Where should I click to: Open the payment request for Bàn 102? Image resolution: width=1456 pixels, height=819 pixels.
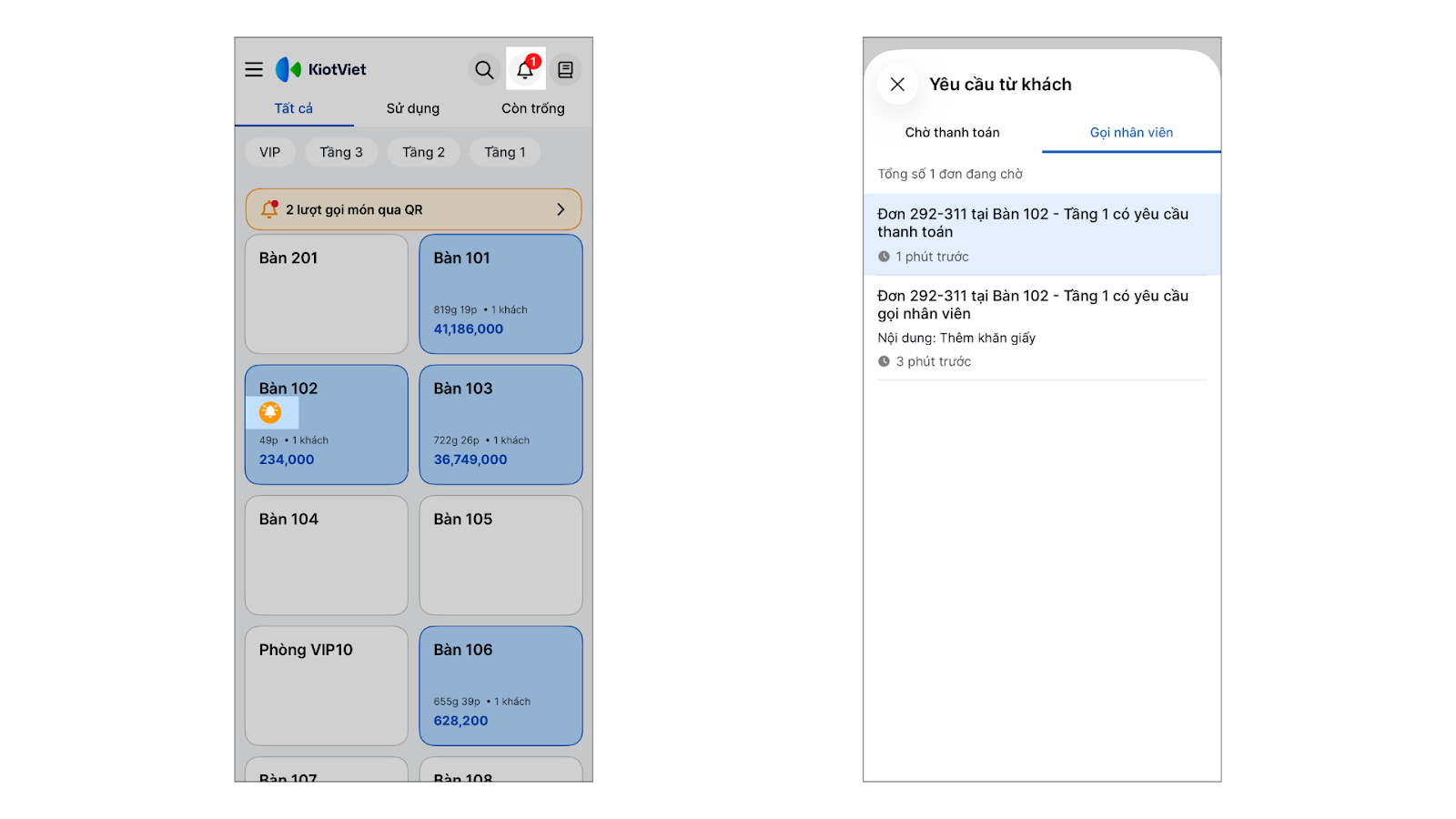tap(1041, 234)
